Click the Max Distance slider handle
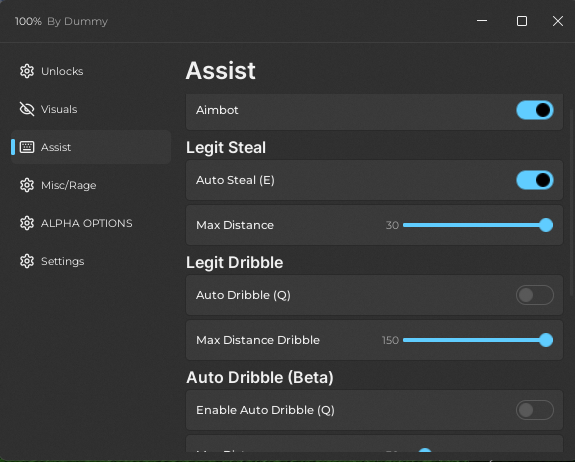 [x=546, y=225]
